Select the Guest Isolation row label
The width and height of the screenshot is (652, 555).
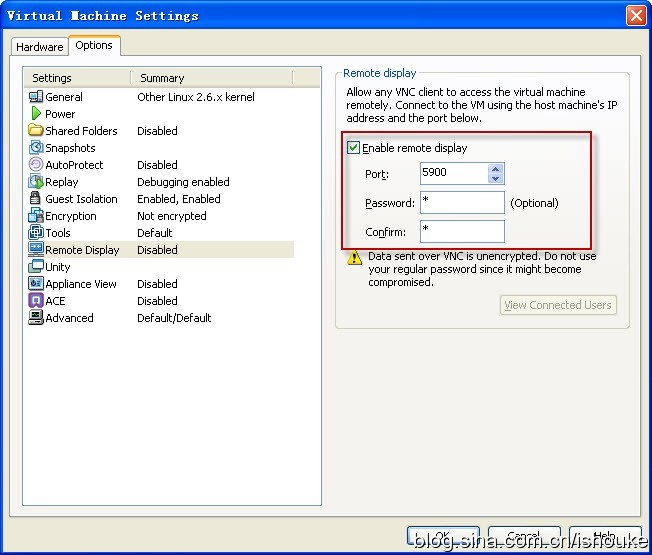click(82, 199)
